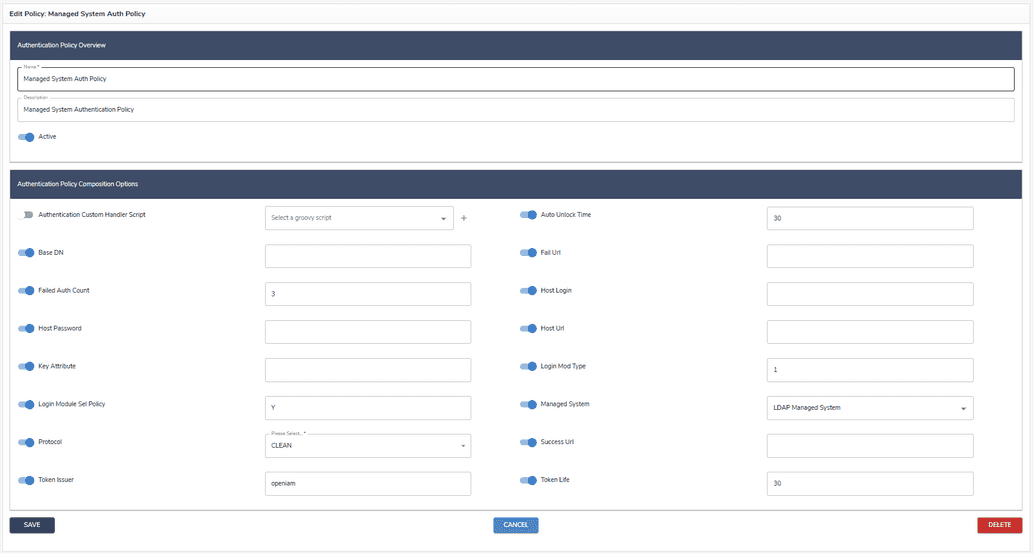Click the Login Mod Type field

tap(870, 370)
